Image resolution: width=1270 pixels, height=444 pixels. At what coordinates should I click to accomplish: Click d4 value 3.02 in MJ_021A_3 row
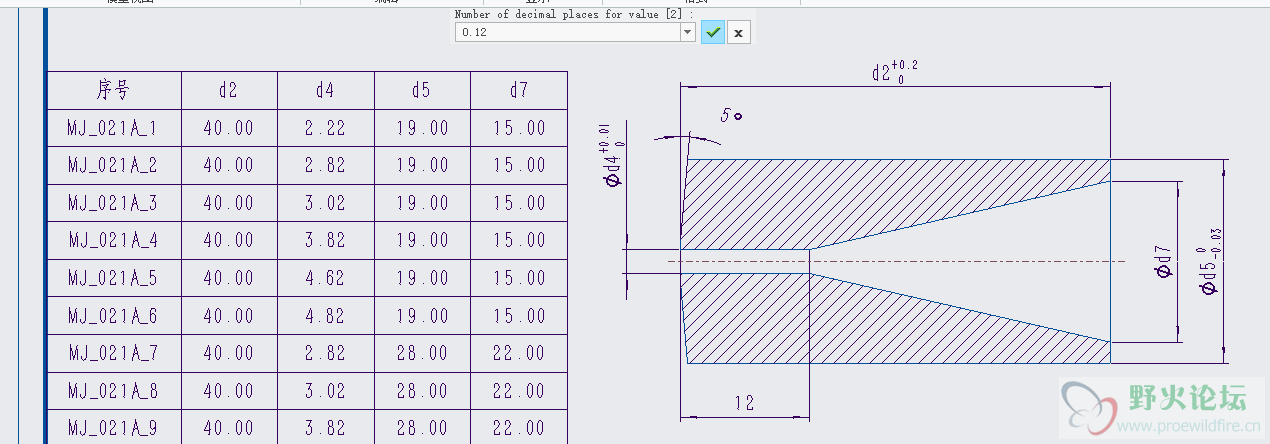(326, 203)
